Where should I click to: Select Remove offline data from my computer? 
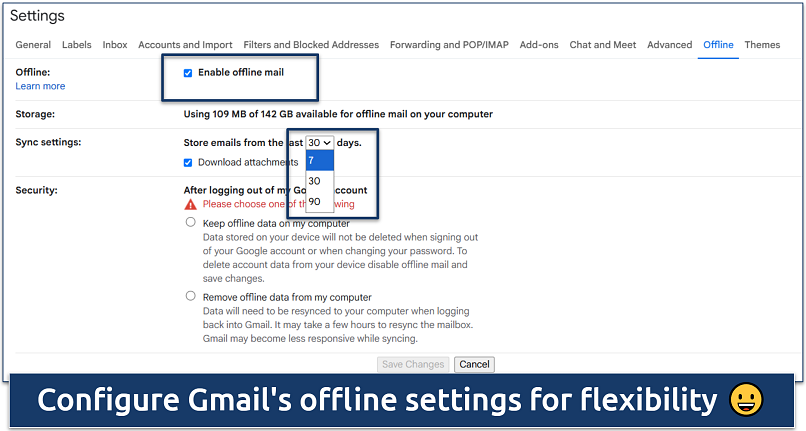point(190,296)
